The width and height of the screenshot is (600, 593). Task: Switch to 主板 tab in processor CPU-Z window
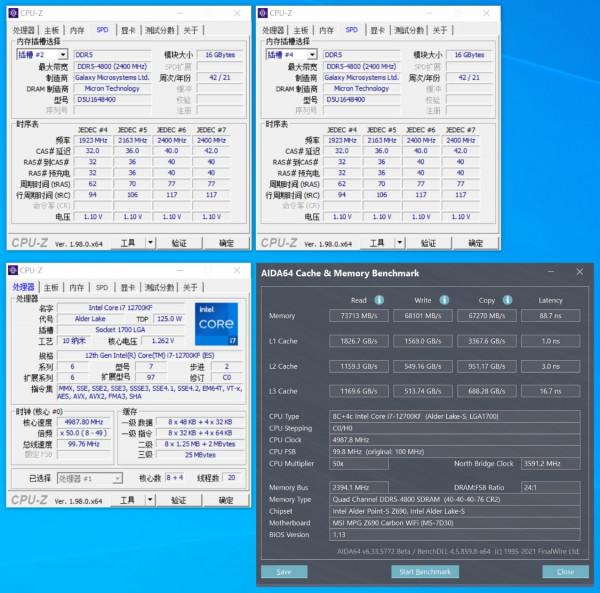click(x=51, y=287)
